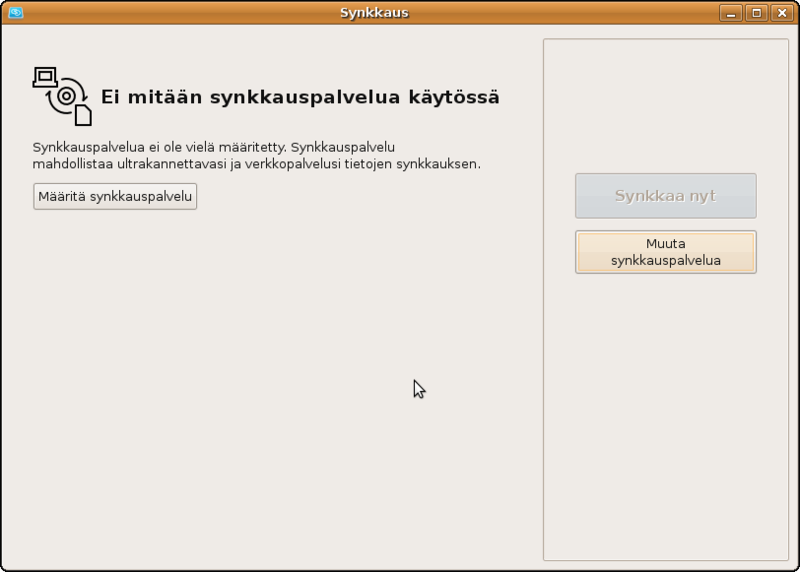The image size is (800, 572).
Task: Click empty panel space above Synkkaa nyt
Action: pyautogui.click(x=665, y=105)
